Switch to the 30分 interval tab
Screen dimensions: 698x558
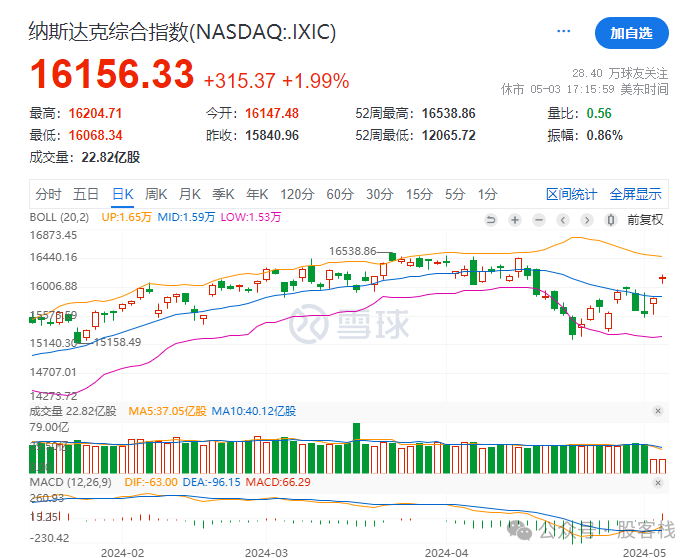coord(380,194)
